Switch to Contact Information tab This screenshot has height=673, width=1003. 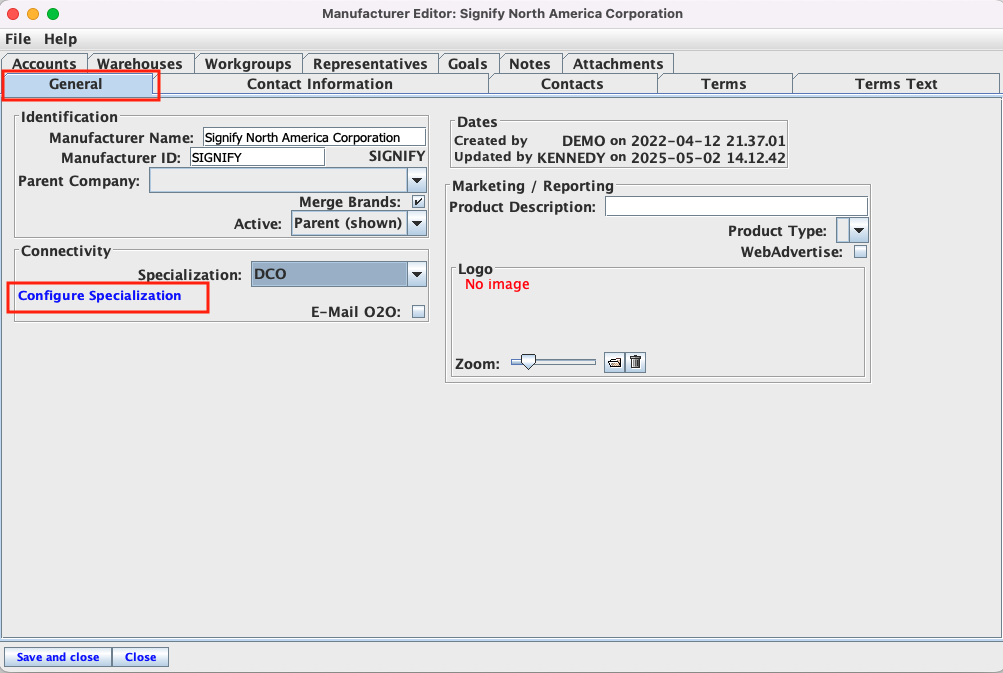pyautogui.click(x=320, y=84)
